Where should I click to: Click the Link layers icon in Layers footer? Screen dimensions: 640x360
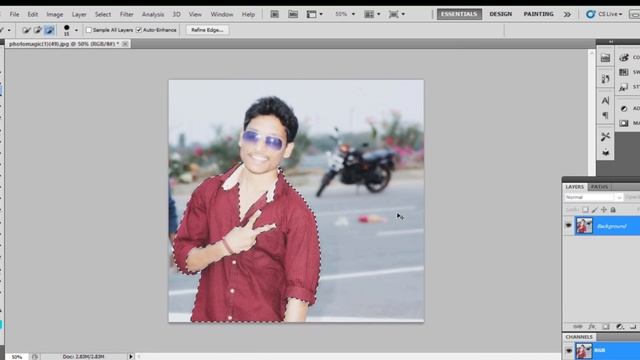point(578,327)
